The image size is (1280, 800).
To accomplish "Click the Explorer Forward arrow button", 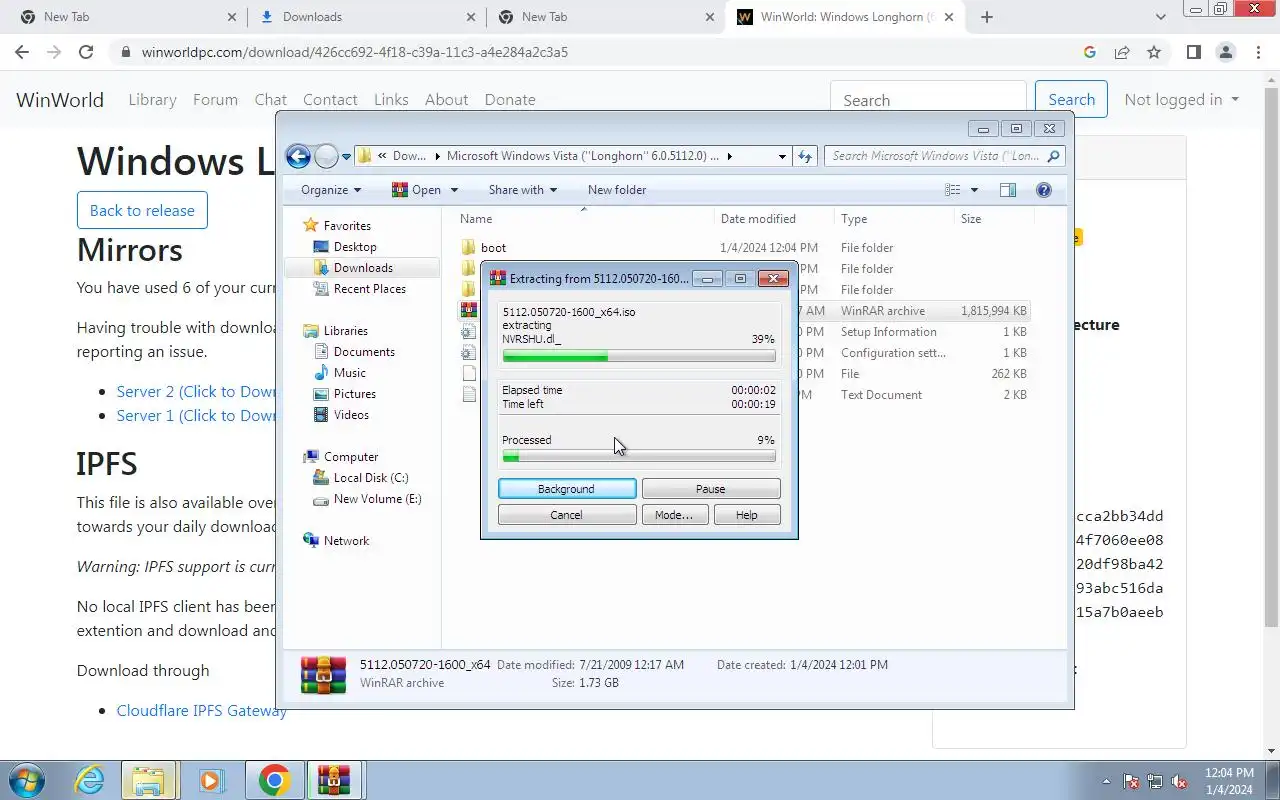I will [x=326, y=156].
